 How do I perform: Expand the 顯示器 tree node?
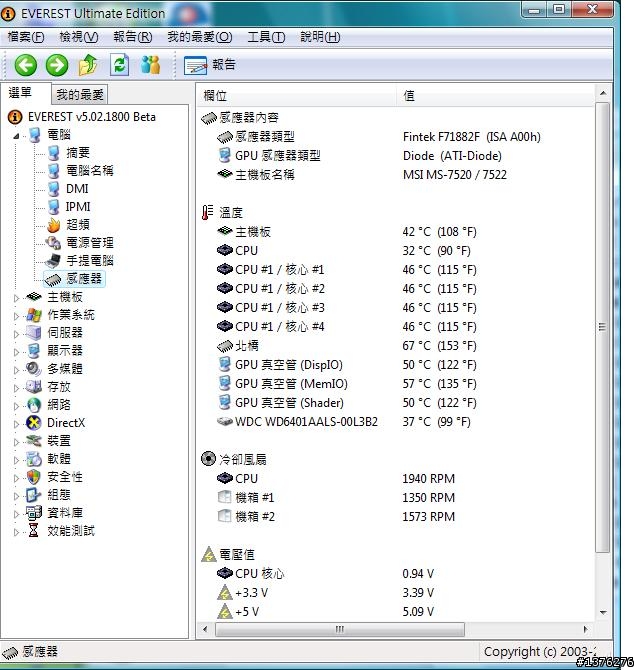click(16, 352)
